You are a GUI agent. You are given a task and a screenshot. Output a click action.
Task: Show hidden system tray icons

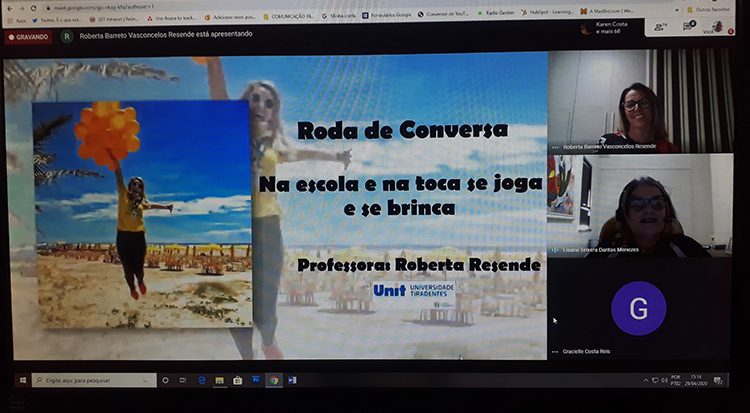[645, 380]
